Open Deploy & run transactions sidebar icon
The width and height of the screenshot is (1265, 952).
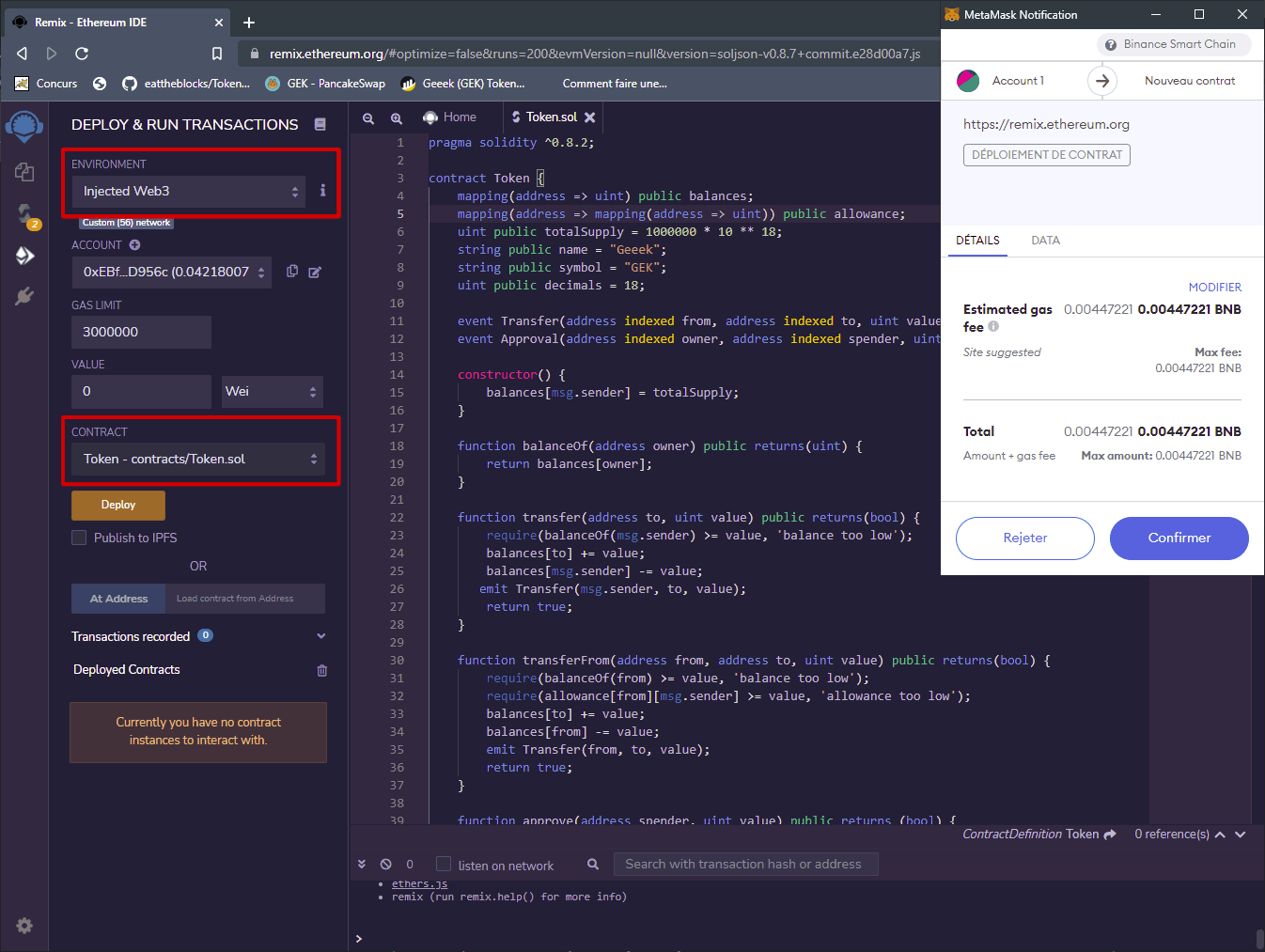24,256
